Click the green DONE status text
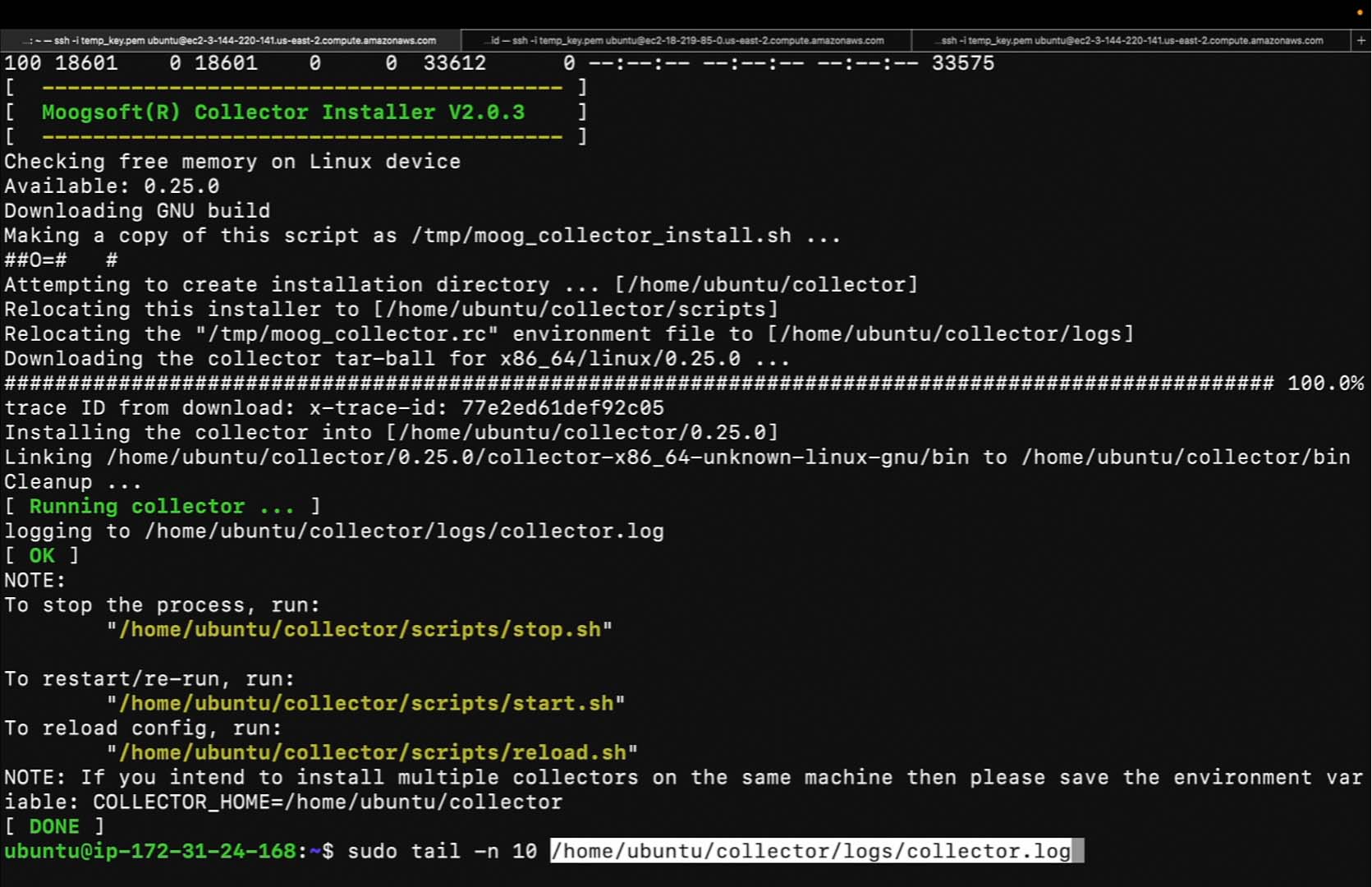The image size is (1372, 887). click(54, 826)
